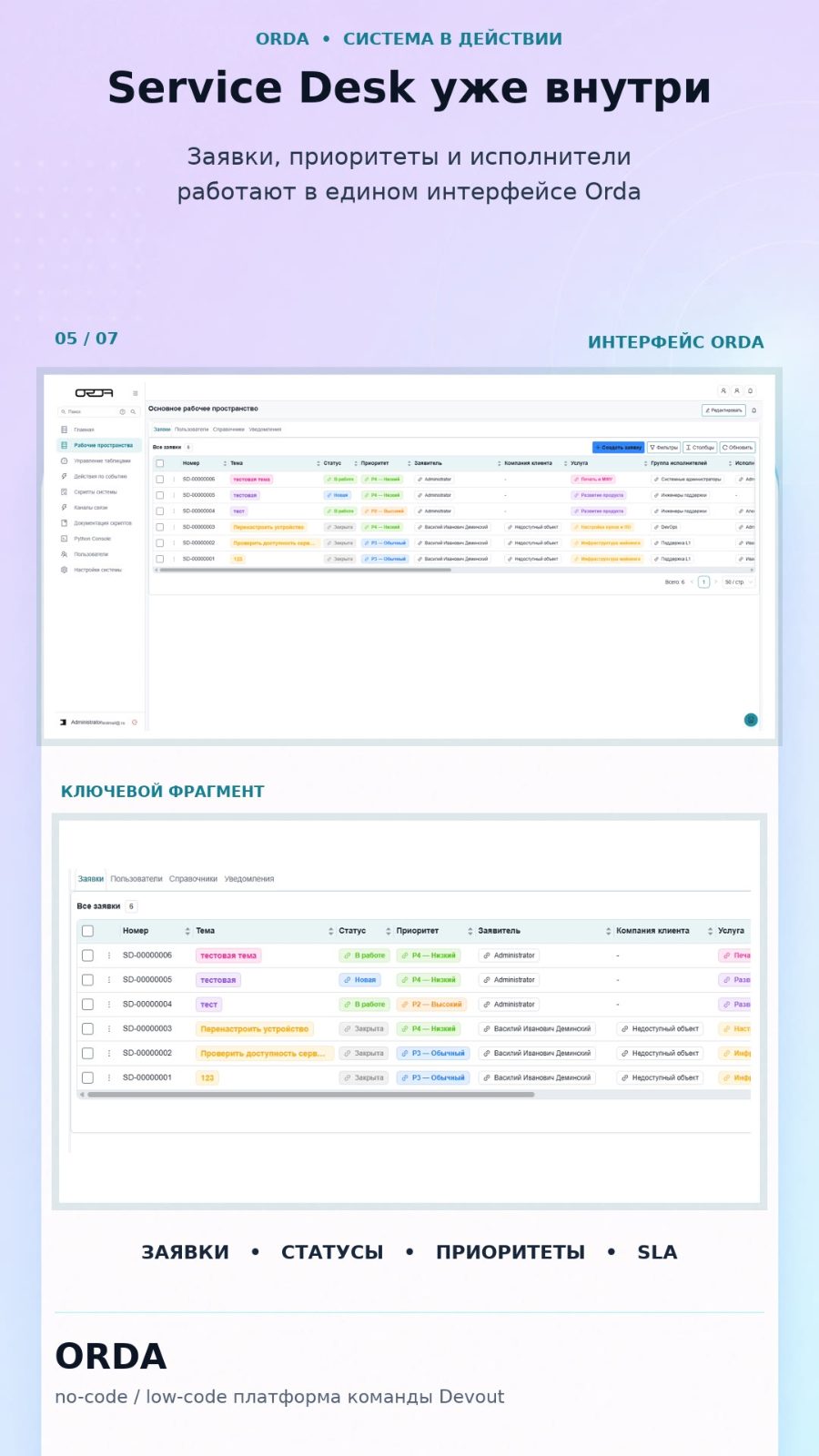Open Управление таблицами clock icon in sidebar
Viewport: 819px width, 1456px height.
point(64,460)
